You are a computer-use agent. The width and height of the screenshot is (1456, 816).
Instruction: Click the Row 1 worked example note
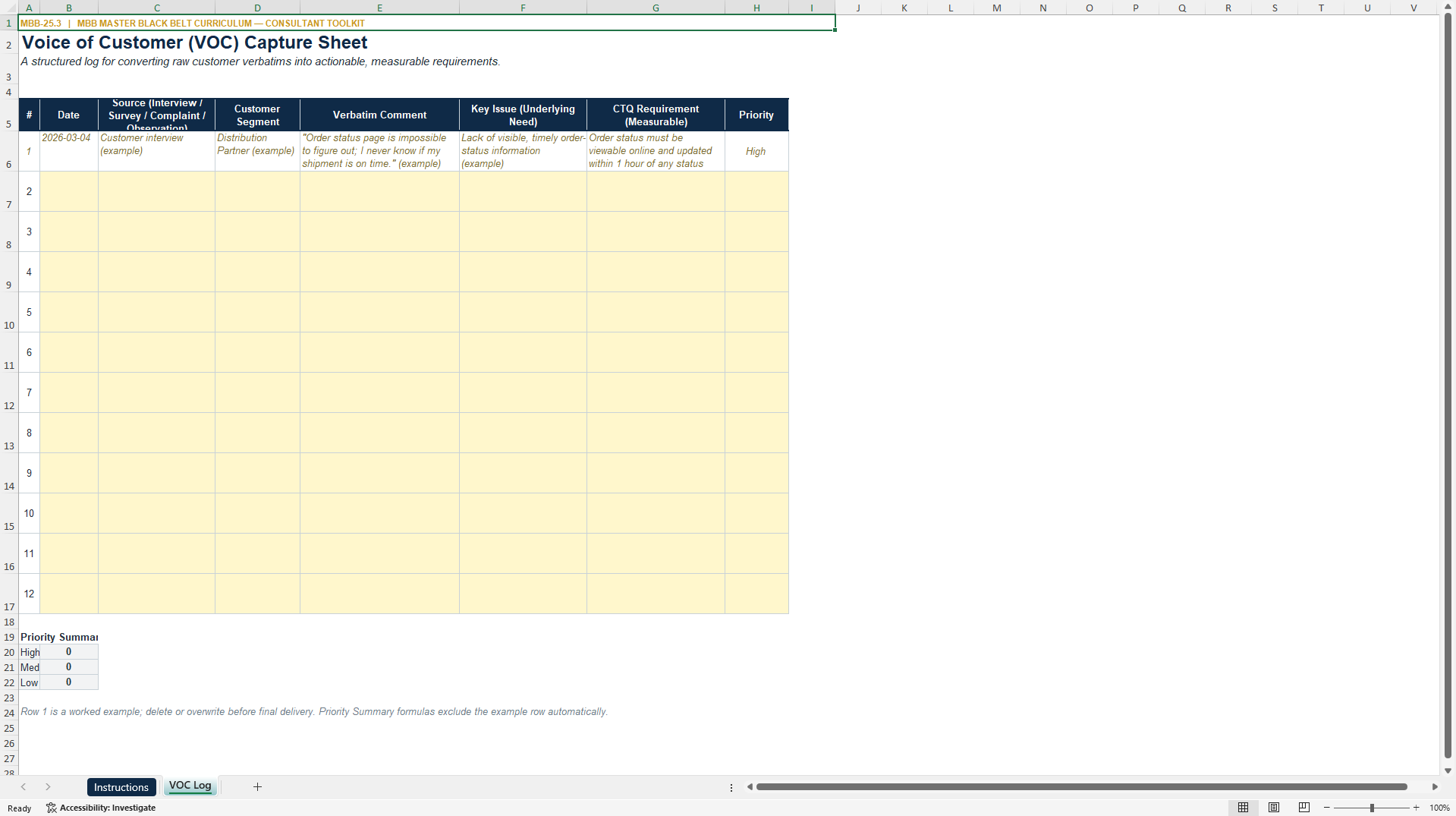[313, 712]
